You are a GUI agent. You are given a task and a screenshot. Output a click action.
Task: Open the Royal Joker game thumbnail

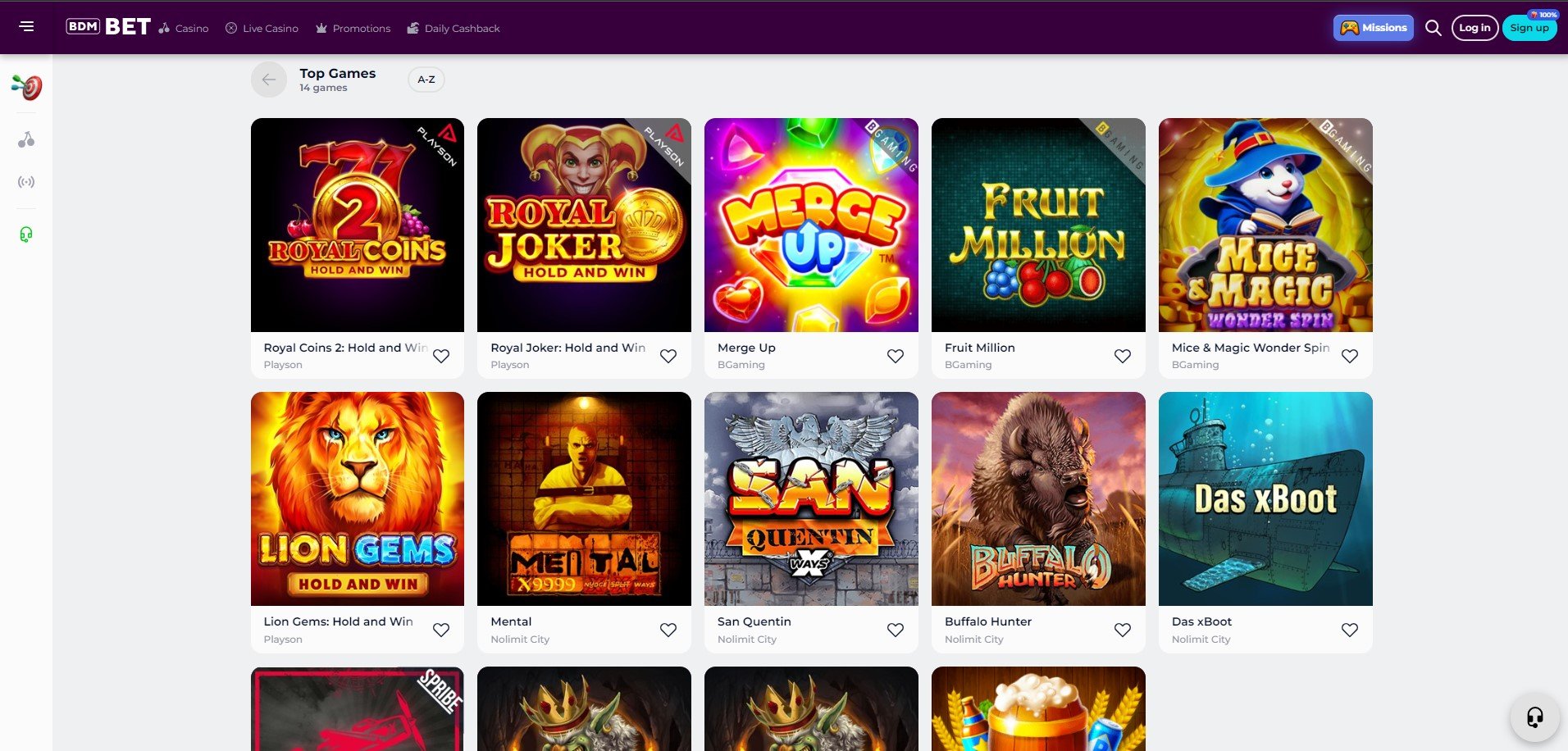coord(584,225)
